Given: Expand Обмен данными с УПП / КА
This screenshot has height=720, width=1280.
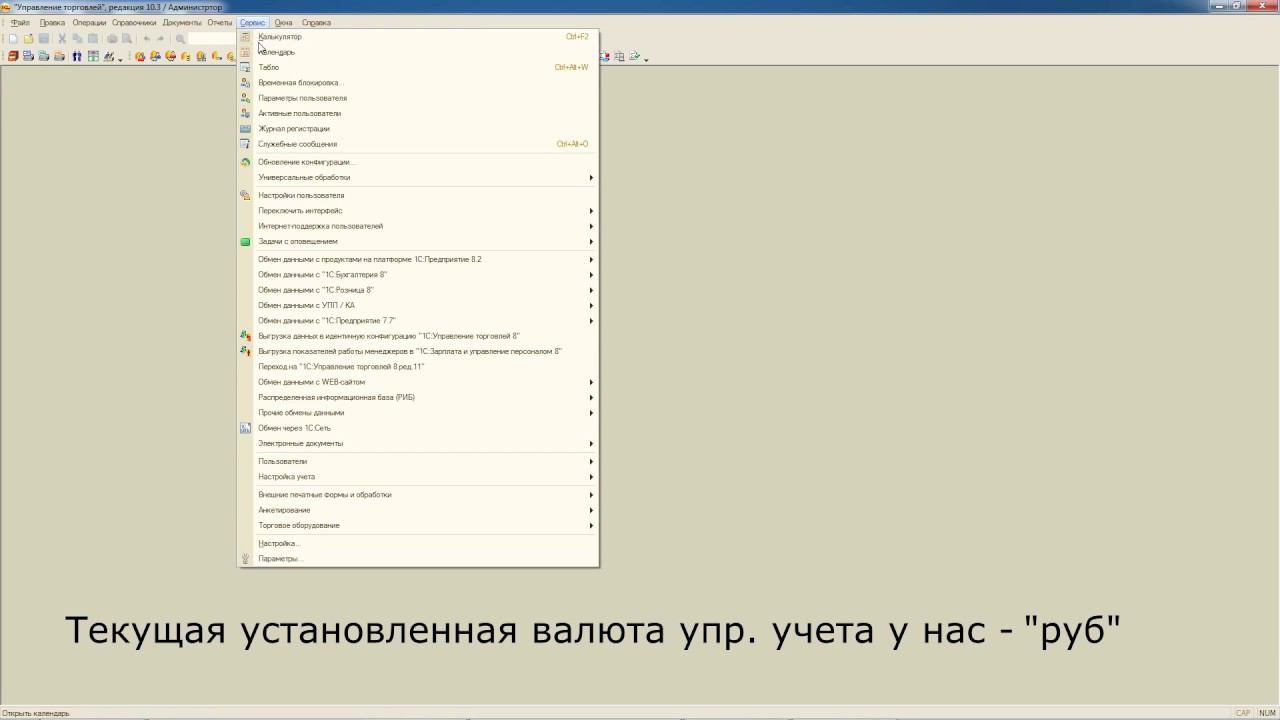Looking at the screenshot, I should 418,305.
